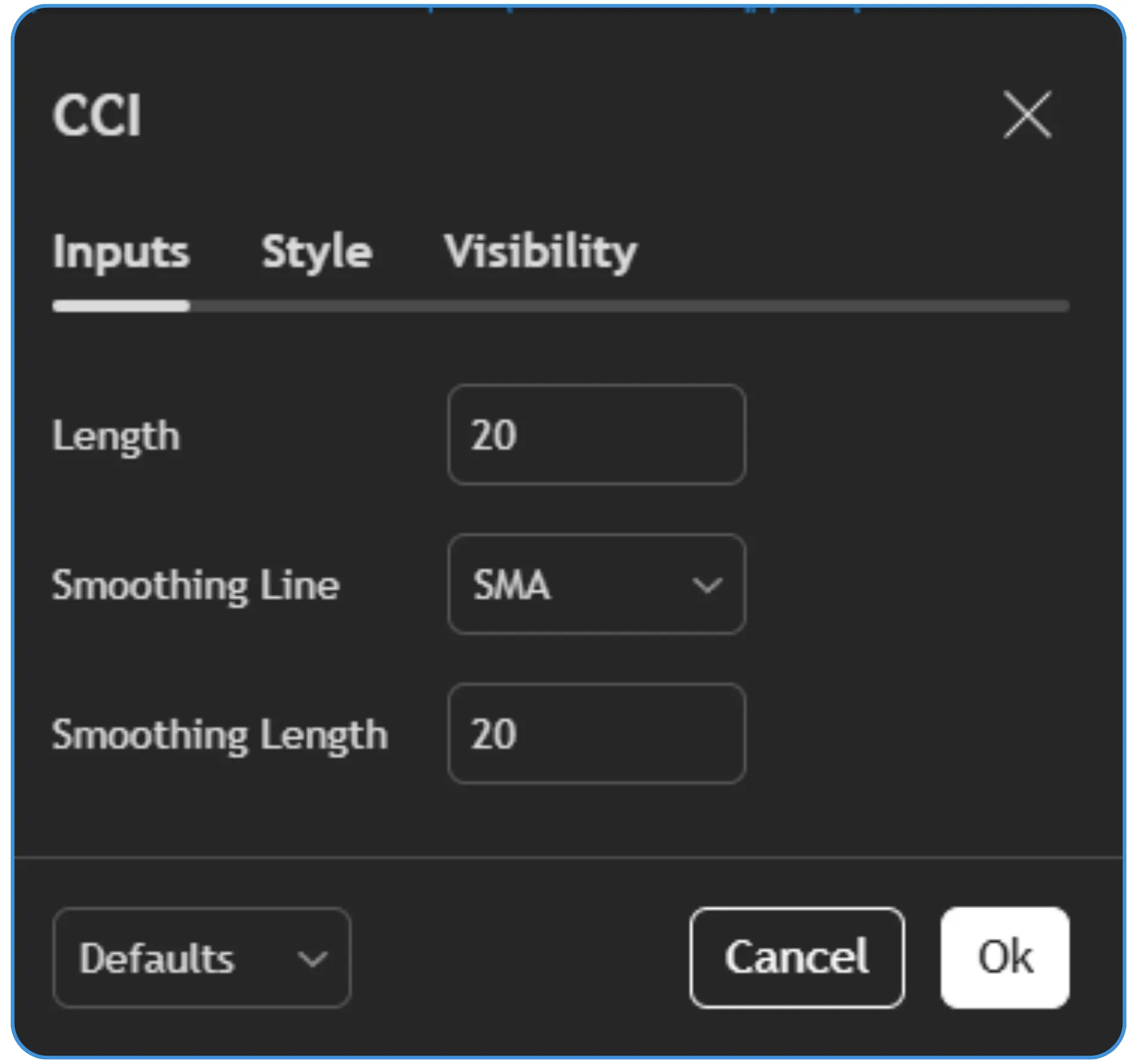This screenshot has height=1064, width=1130.
Task: Click the Smoothing Length label
Action: (220, 735)
